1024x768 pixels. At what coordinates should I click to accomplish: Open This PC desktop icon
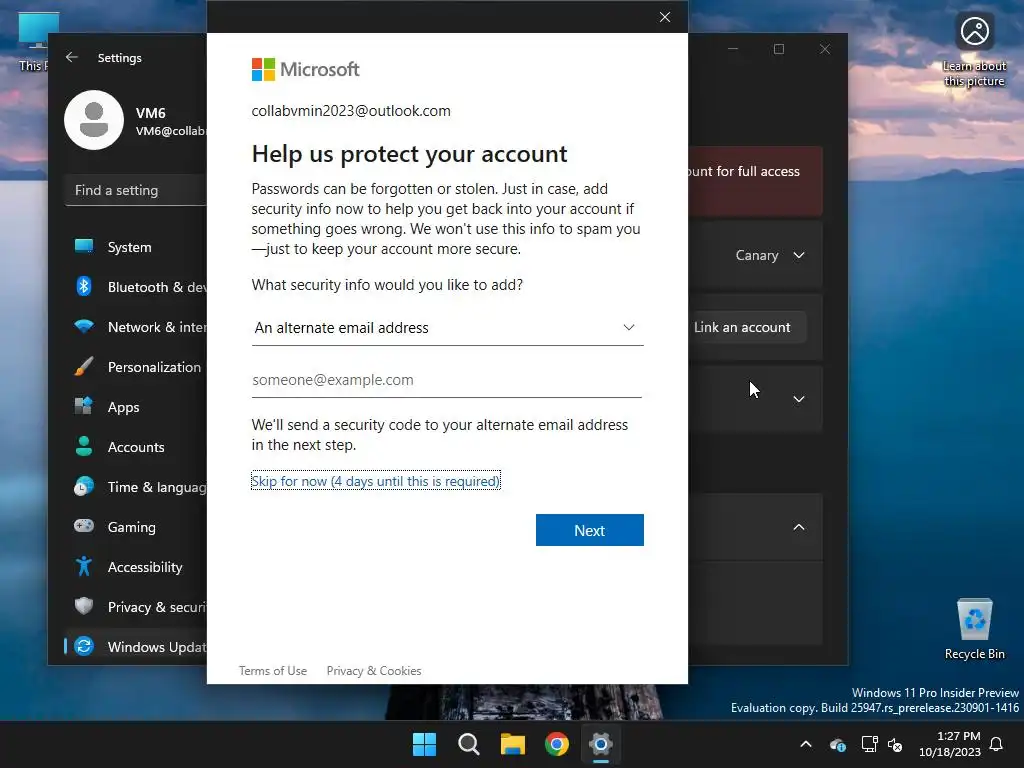point(33,42)
